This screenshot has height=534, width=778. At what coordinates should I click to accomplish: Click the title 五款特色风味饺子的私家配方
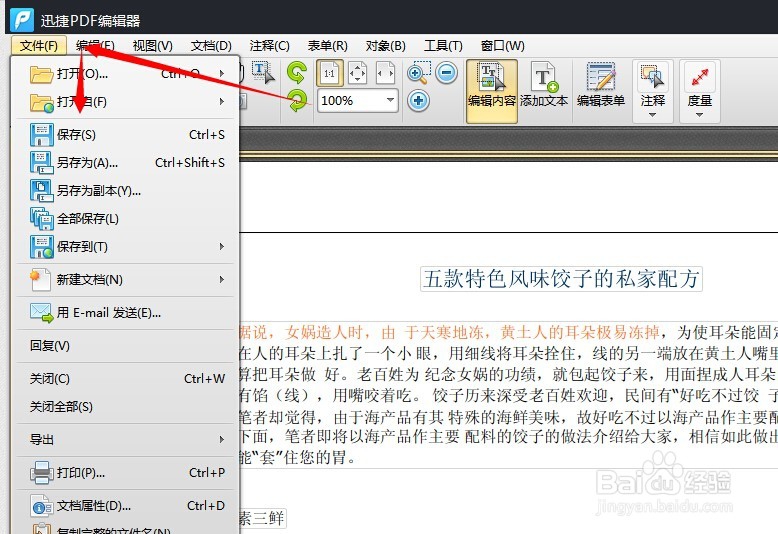point(561,279)
